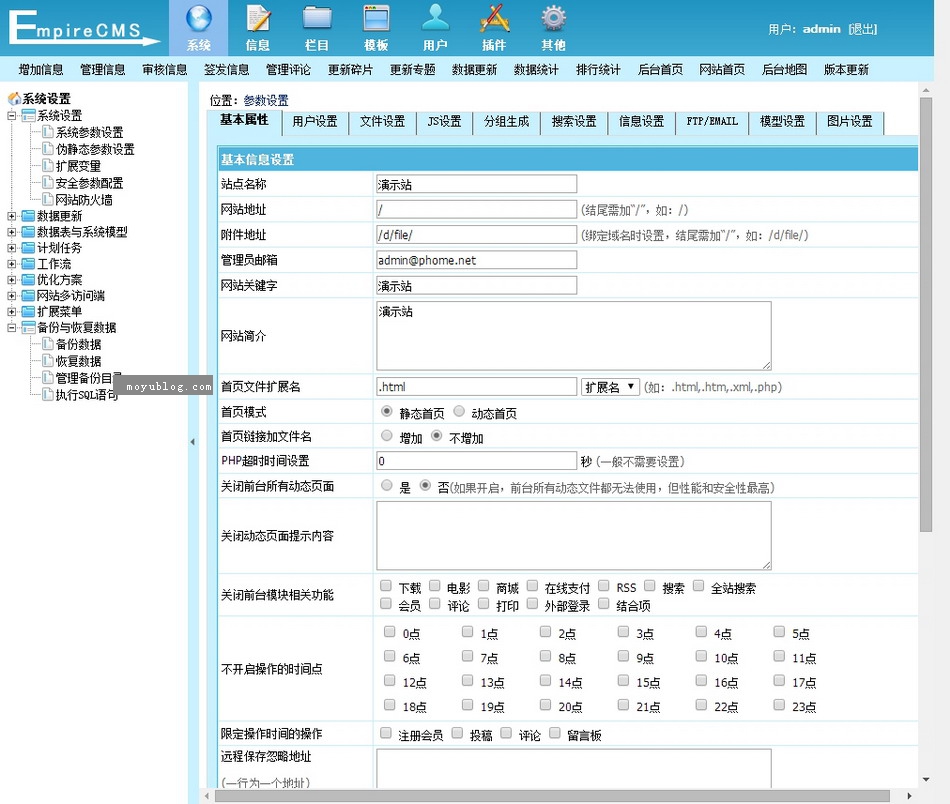Collapse the left sidebar with the arrow handle

point(193,442)
